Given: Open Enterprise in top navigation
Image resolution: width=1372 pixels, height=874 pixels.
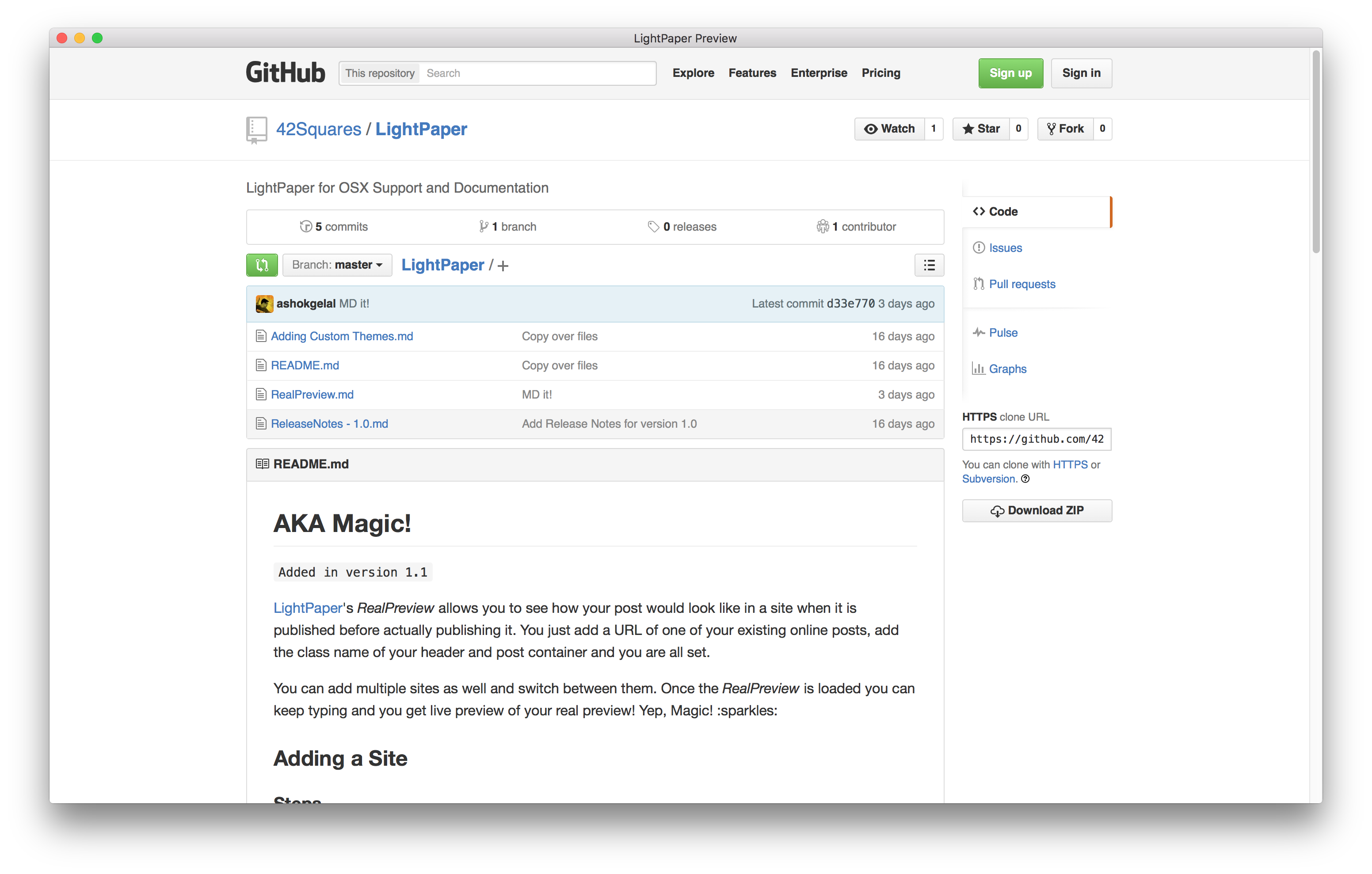Looking at the screenshot, I should [x=819, y=73].
